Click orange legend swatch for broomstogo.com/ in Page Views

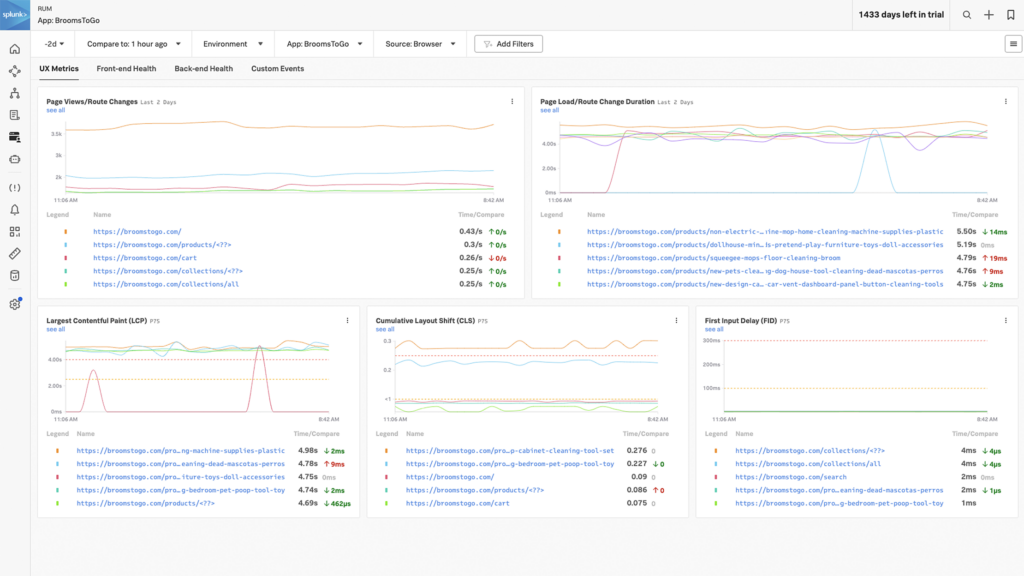(x=66, y=231)
